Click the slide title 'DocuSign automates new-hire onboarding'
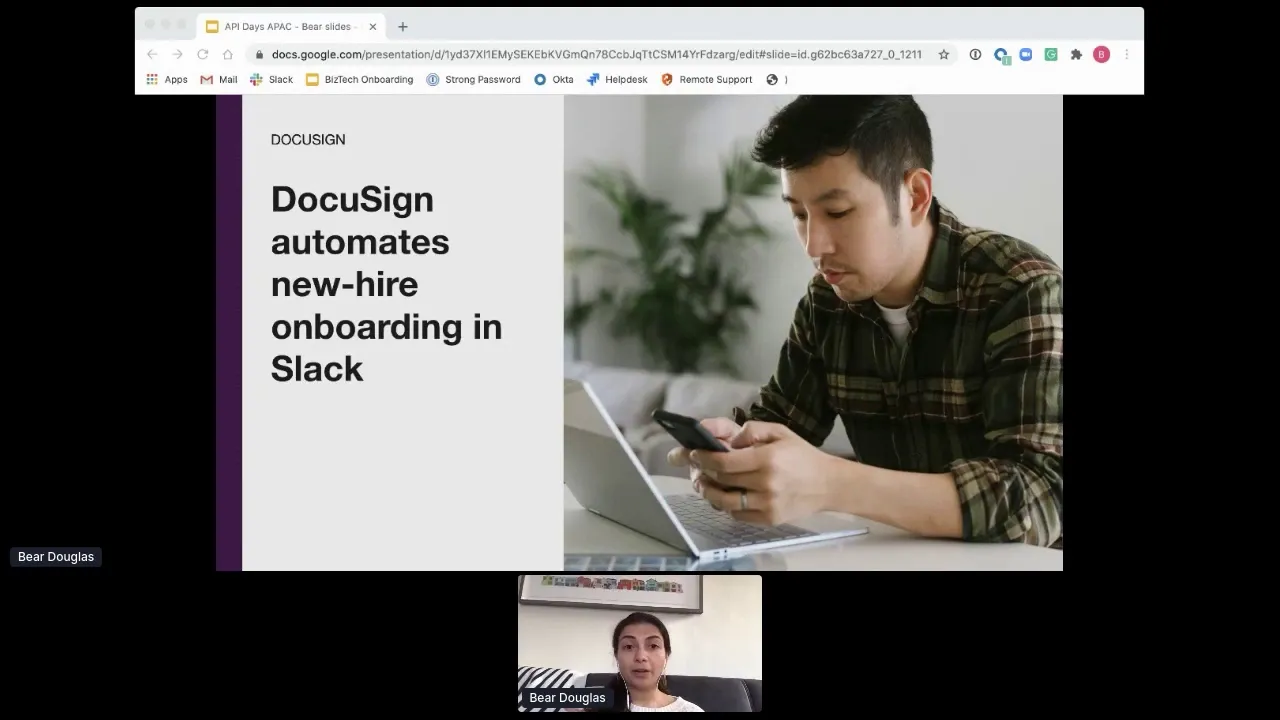Screen dimensions: 1280x720 [x=386, y=284]
